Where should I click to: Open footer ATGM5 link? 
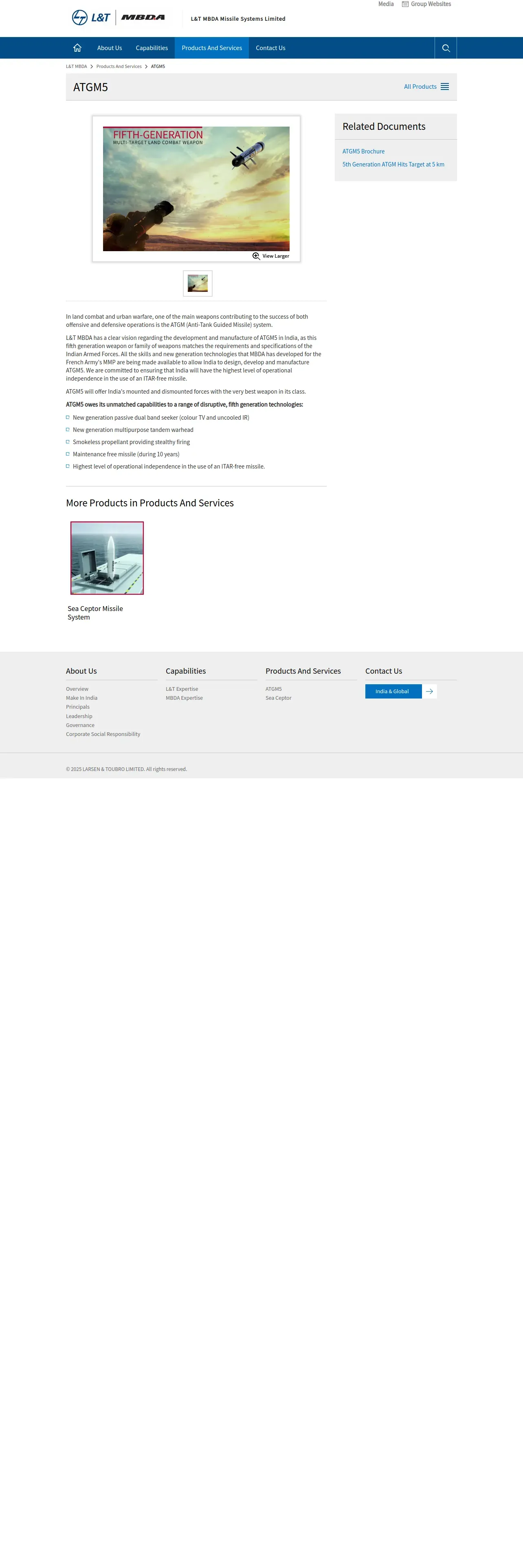273,689
